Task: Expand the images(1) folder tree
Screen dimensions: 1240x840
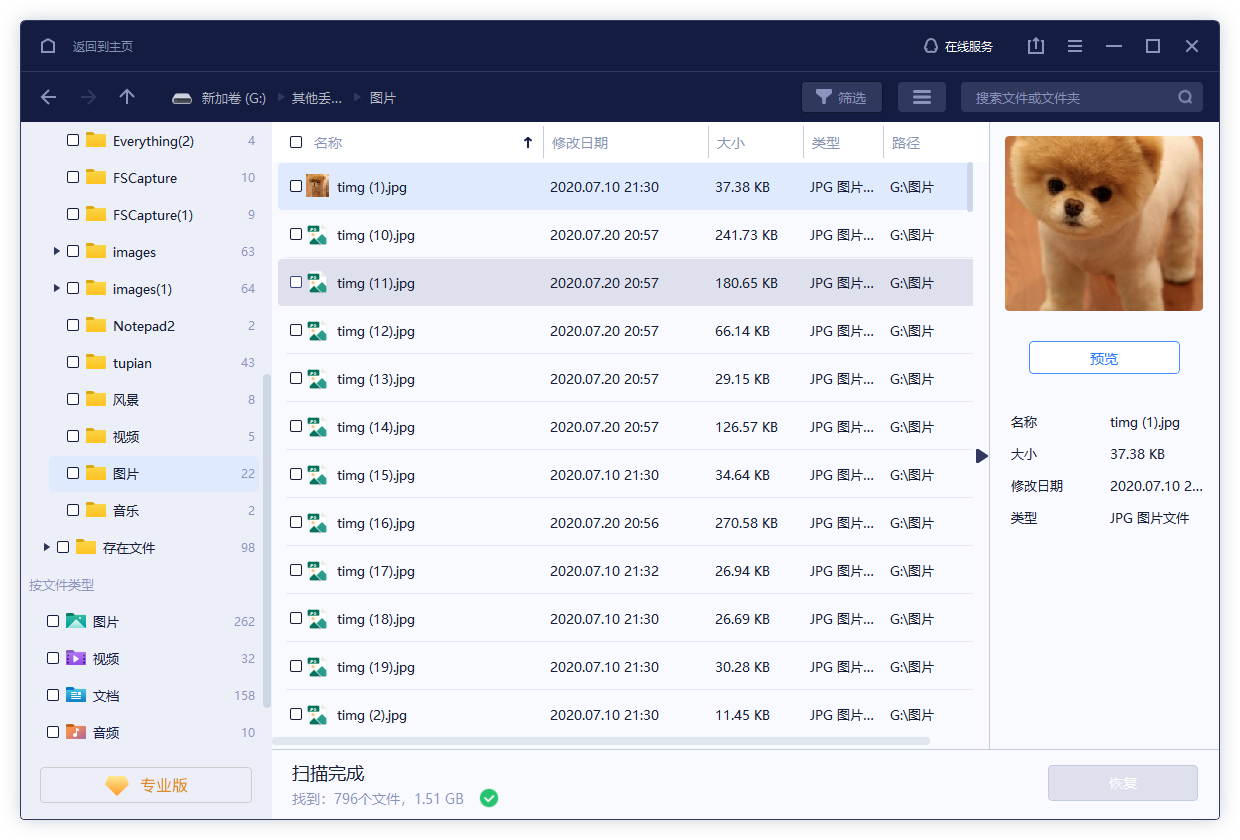Action: (x=56, y=288)
